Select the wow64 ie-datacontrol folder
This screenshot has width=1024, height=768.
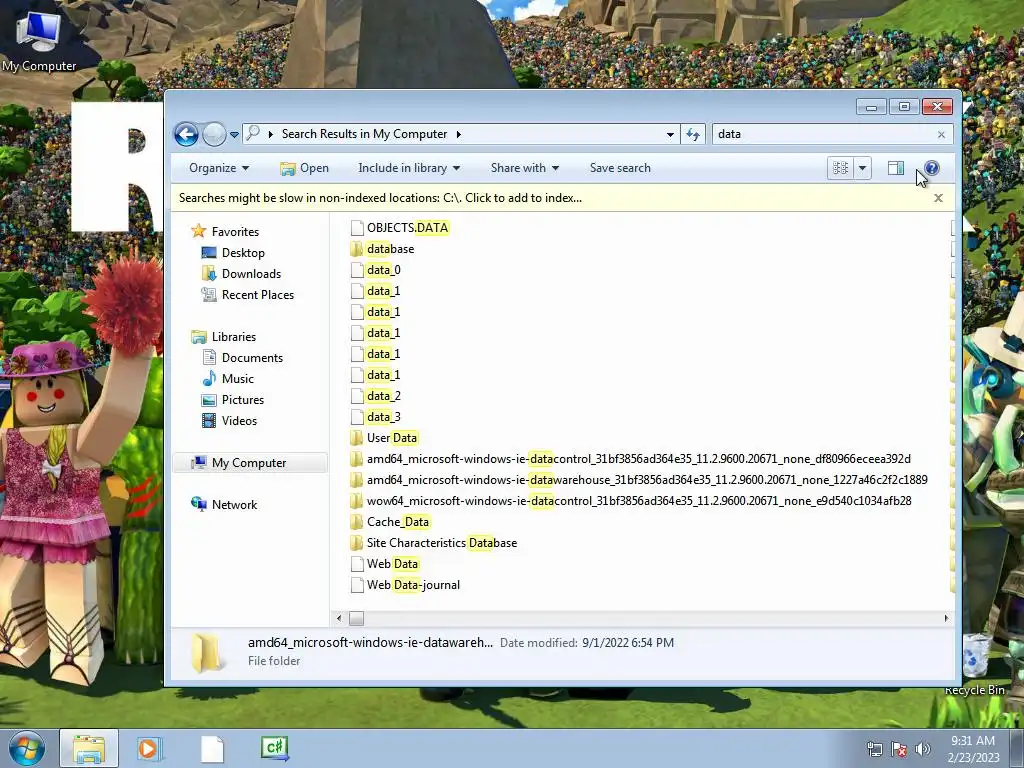pyautogui.click(x=631, y=501)
